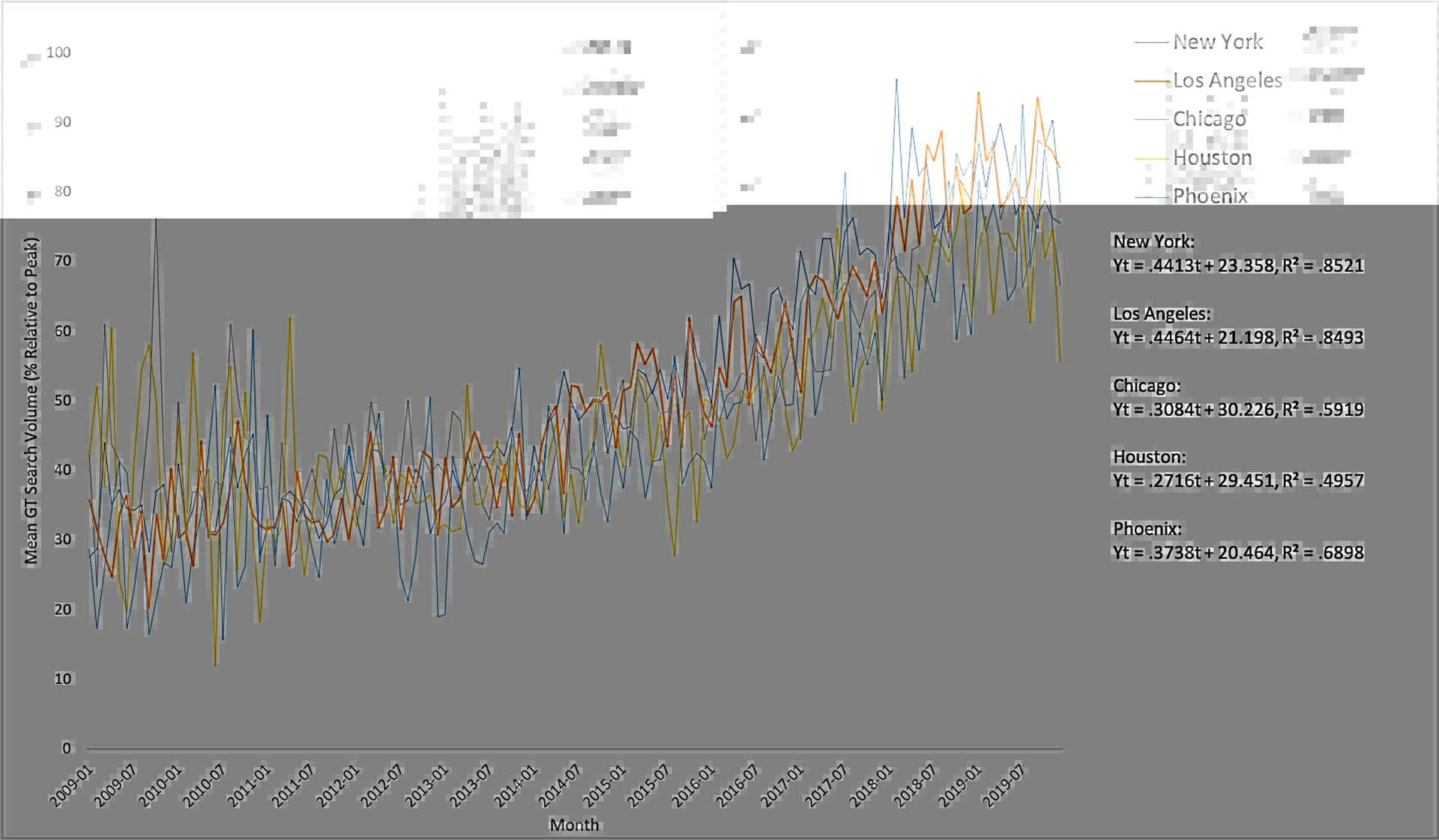Click the 'Month' x-axis title
The image size is (1439, 840).
(x=575, y=824)
